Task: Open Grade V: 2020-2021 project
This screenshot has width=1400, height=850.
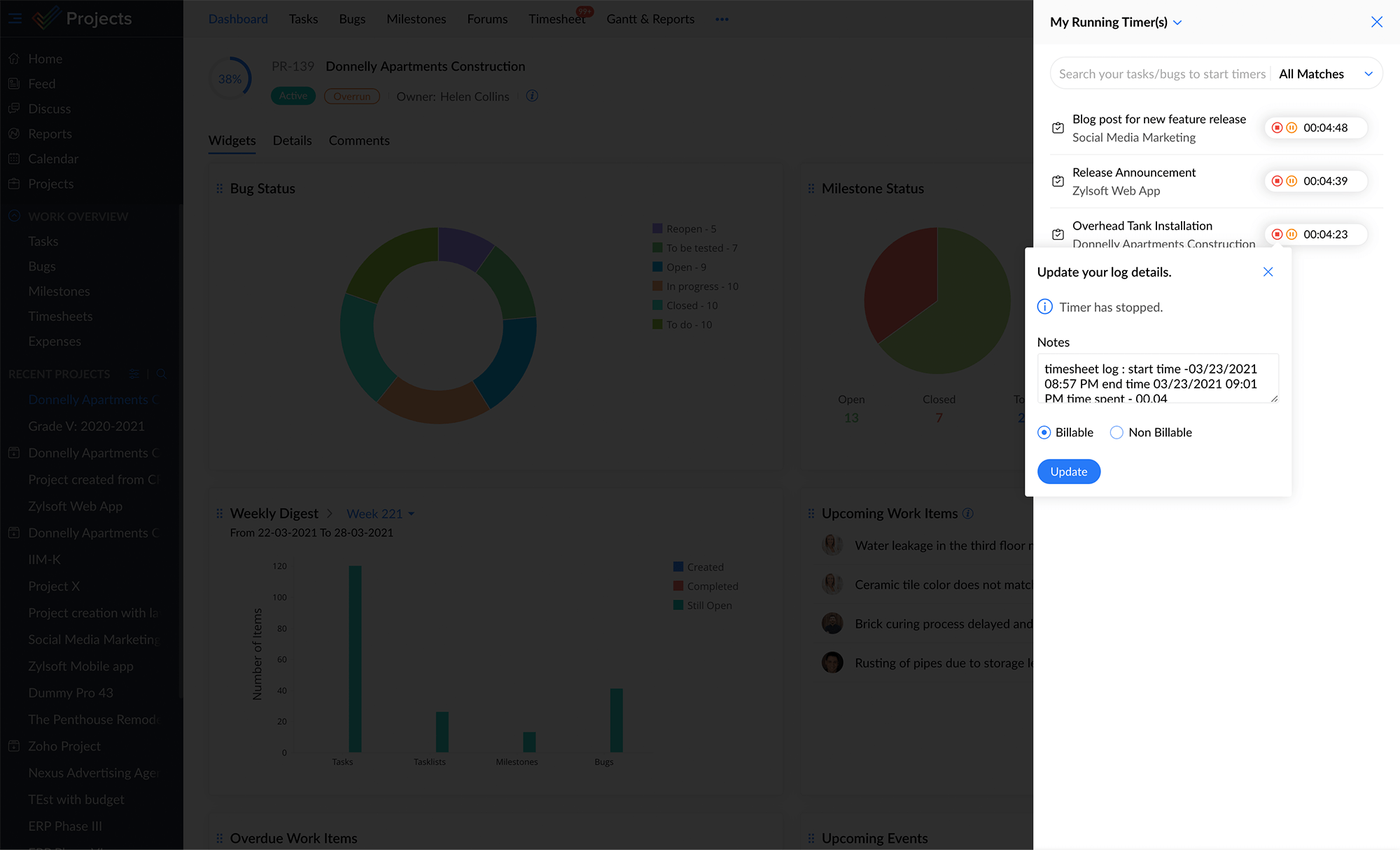Action: 86,427
